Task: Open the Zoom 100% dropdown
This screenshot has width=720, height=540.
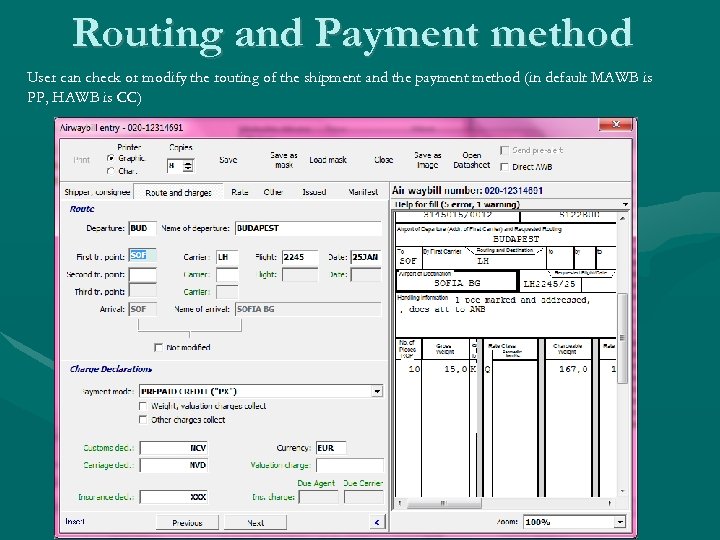Action: pos(619,522)
